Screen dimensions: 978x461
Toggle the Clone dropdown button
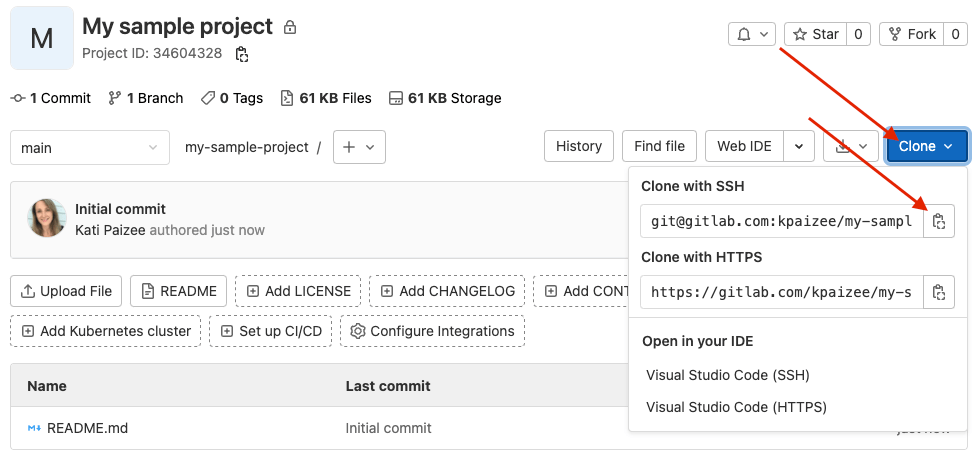pyautogui.click(x=927, y=146)
